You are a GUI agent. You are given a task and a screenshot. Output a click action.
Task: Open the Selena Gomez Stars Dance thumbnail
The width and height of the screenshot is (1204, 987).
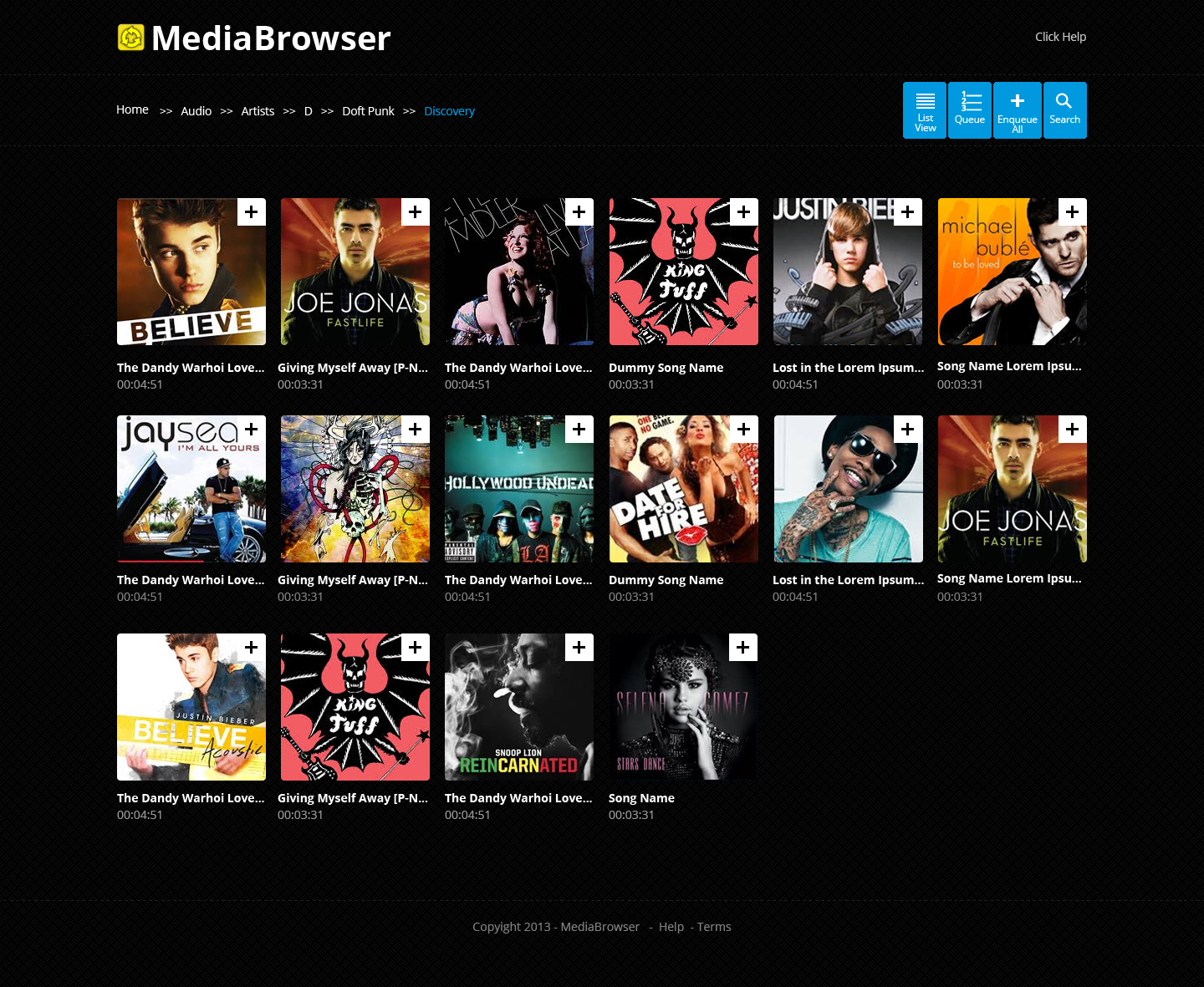coord(683,707)
